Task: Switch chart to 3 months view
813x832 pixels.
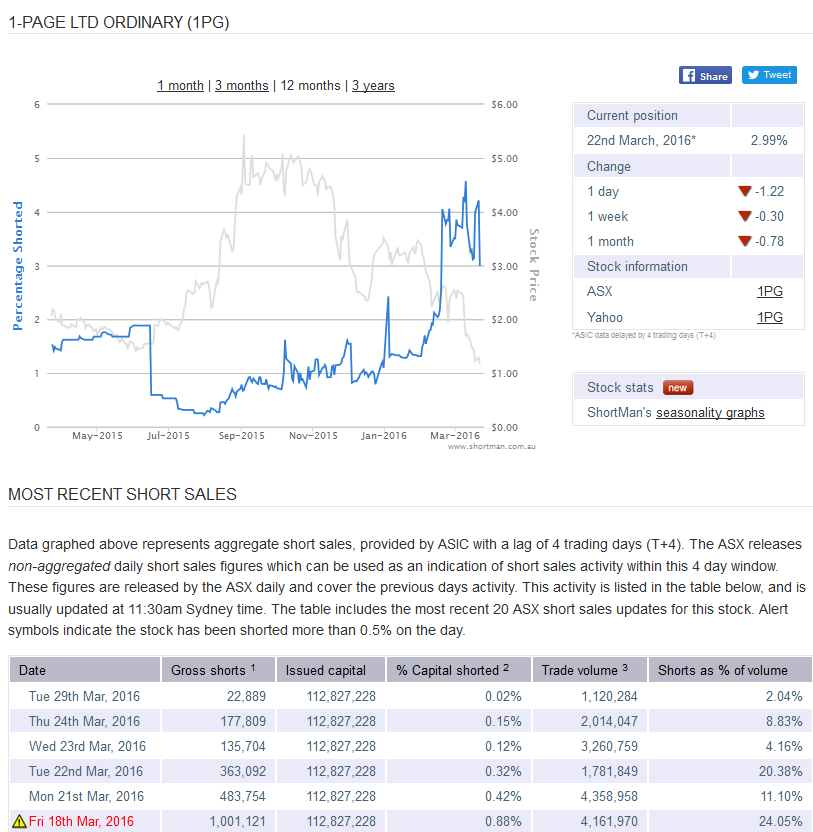Action: pos(241,85)
